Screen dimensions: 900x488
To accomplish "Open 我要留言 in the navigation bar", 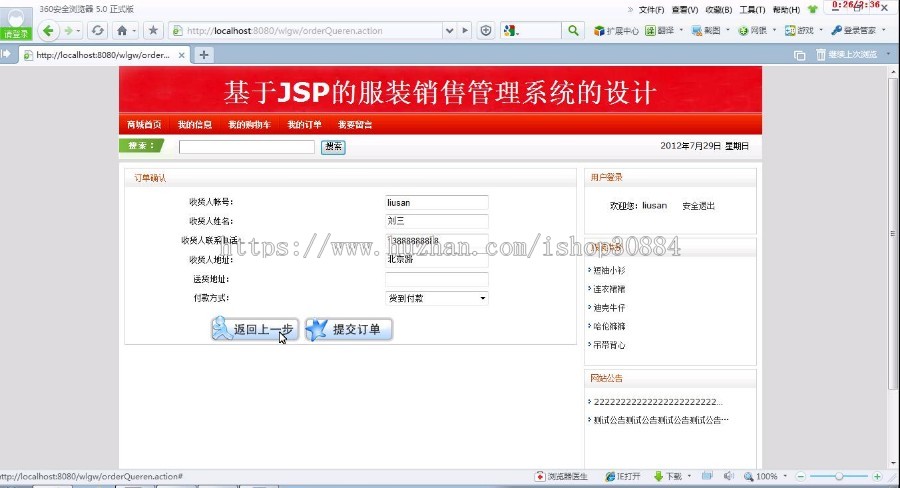I will click(355, 125).
